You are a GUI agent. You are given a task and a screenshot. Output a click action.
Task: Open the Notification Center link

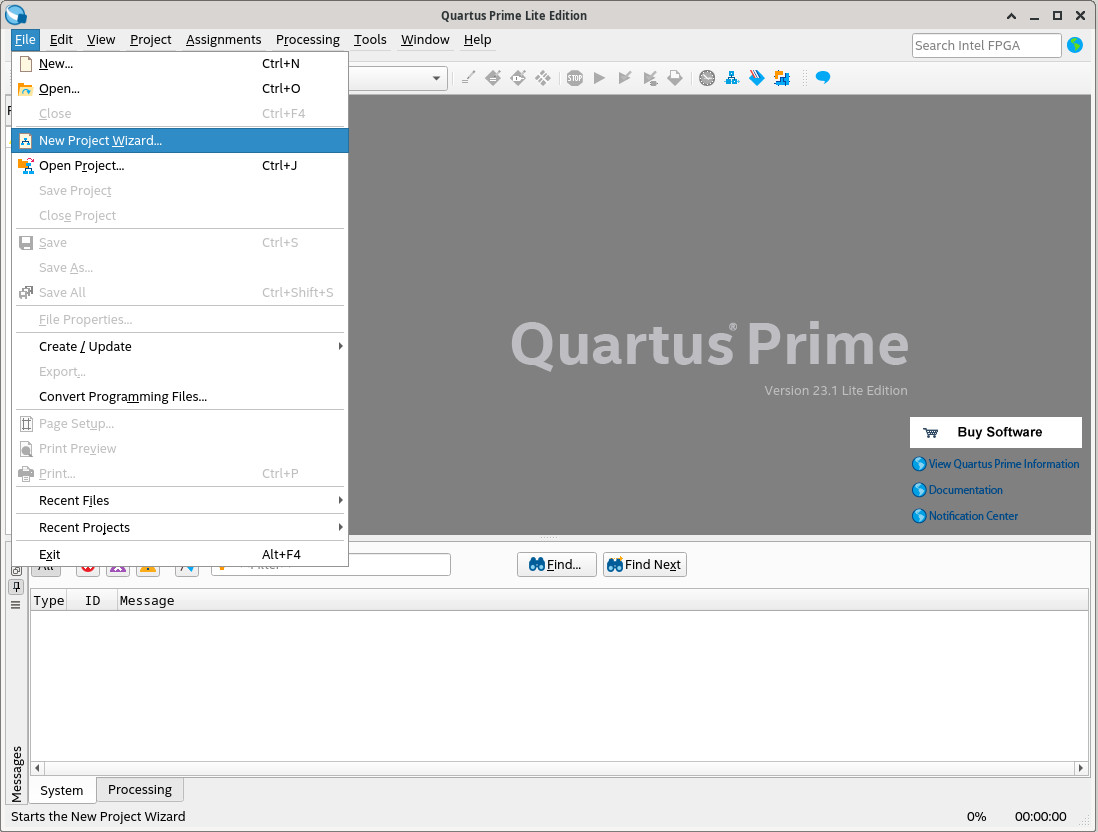pyautogui.click(x=973, y=516)
